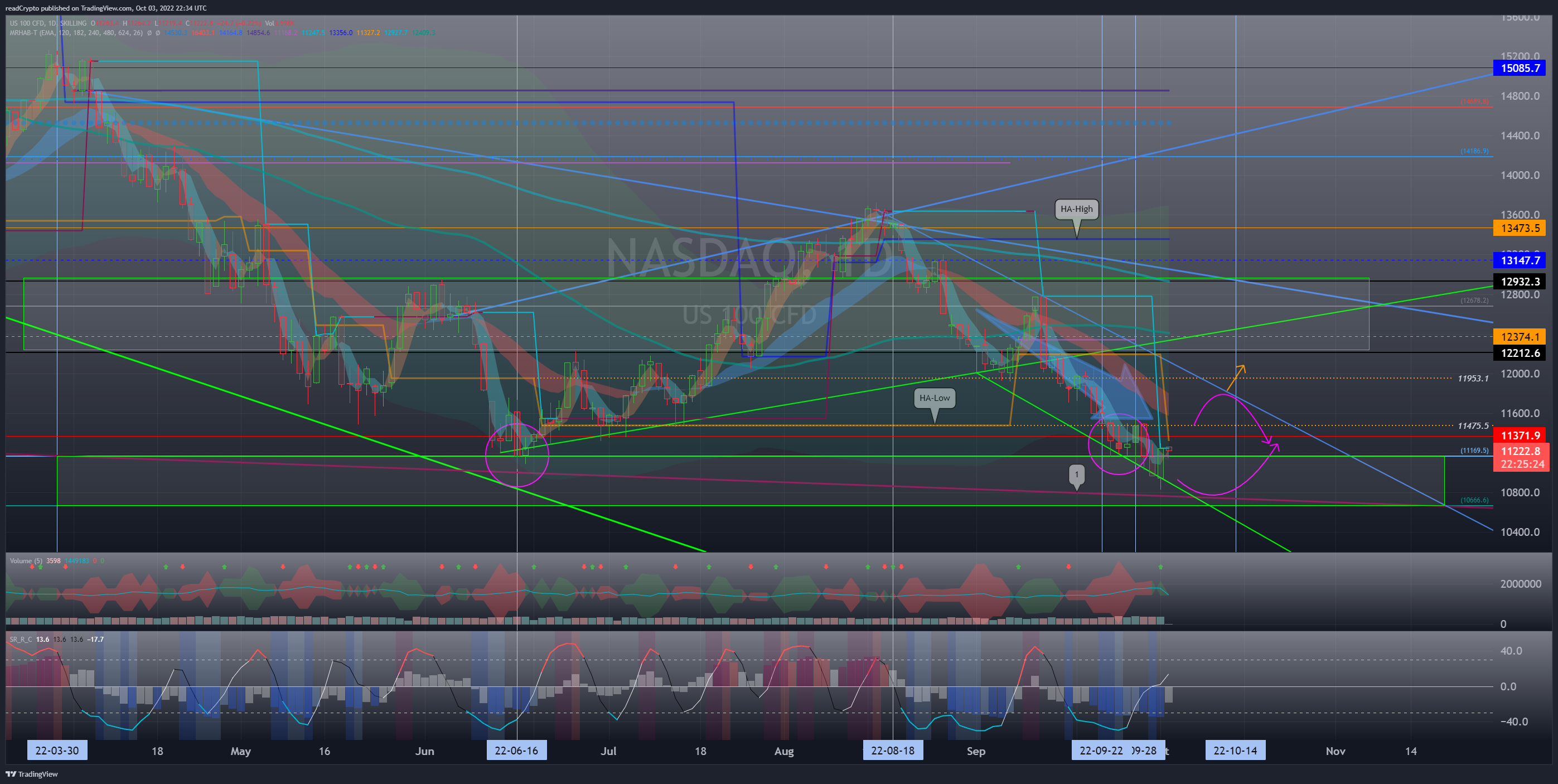
Task: Select the 22-09-22 date marker
Action: click(x=1101, y=751)
